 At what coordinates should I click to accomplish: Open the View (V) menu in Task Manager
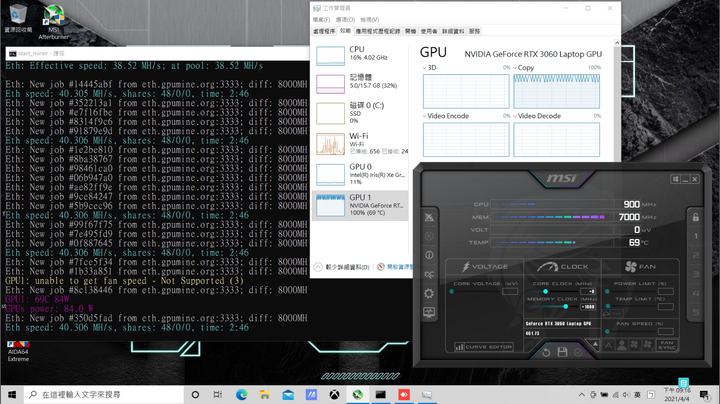pyautogui.click(x=370, y=20)
